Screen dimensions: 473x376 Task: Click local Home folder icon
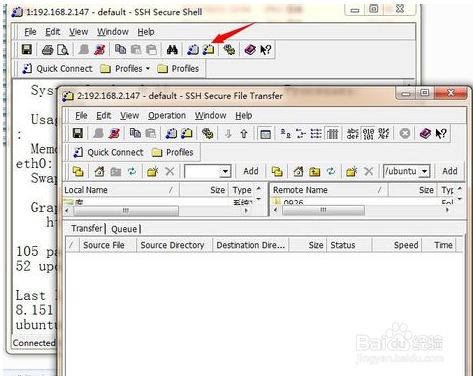click(x=99, y=172)
